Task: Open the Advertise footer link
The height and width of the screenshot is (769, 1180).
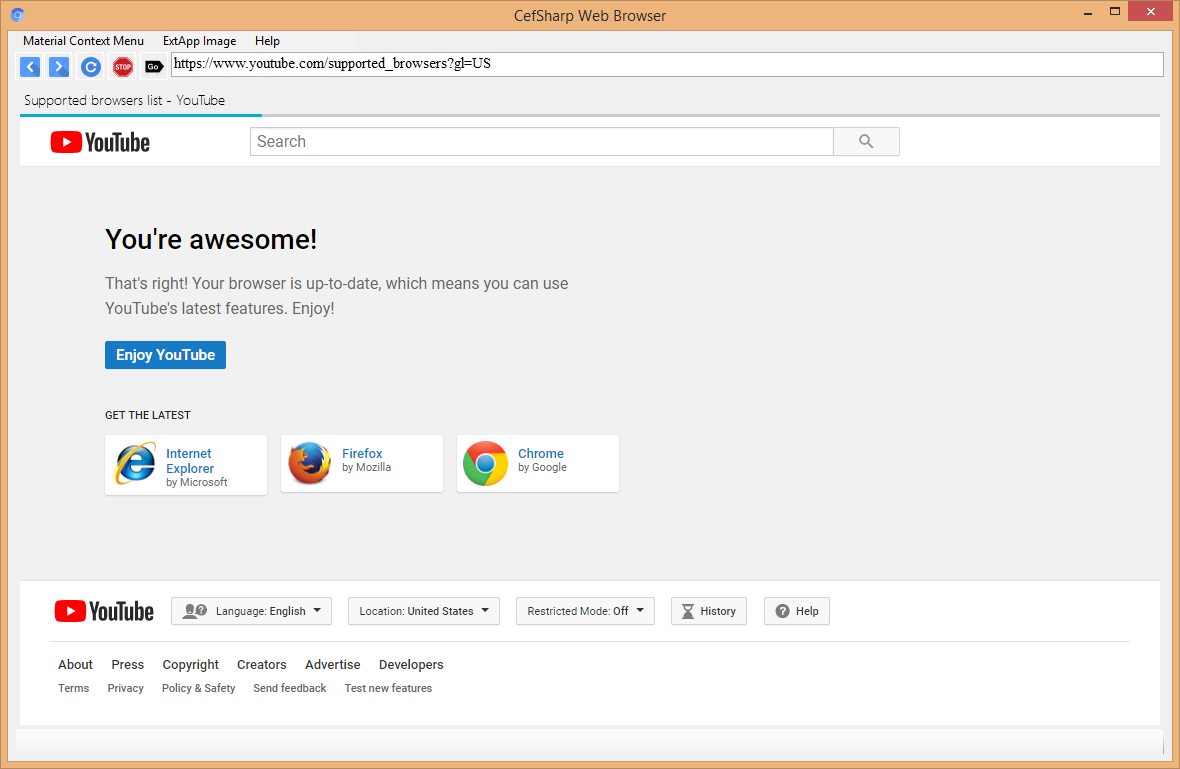Action: [x=333, y=664]
